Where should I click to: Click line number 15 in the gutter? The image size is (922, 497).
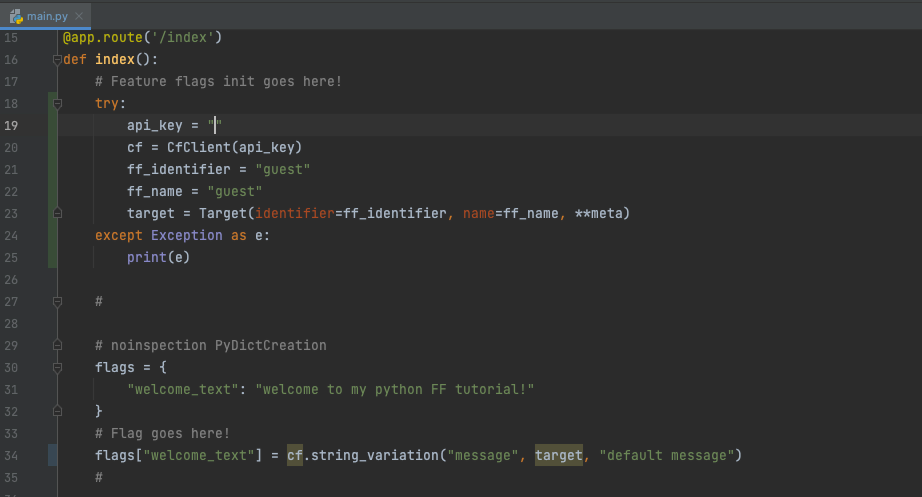pos(11,38)
